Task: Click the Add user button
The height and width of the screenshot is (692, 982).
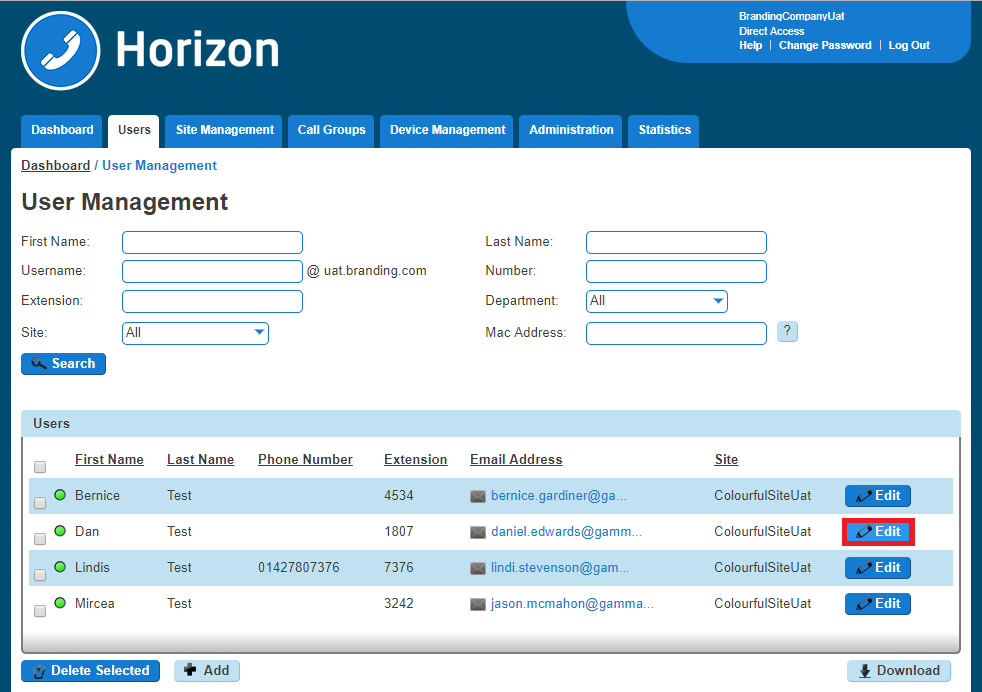Action: [207, 671]
